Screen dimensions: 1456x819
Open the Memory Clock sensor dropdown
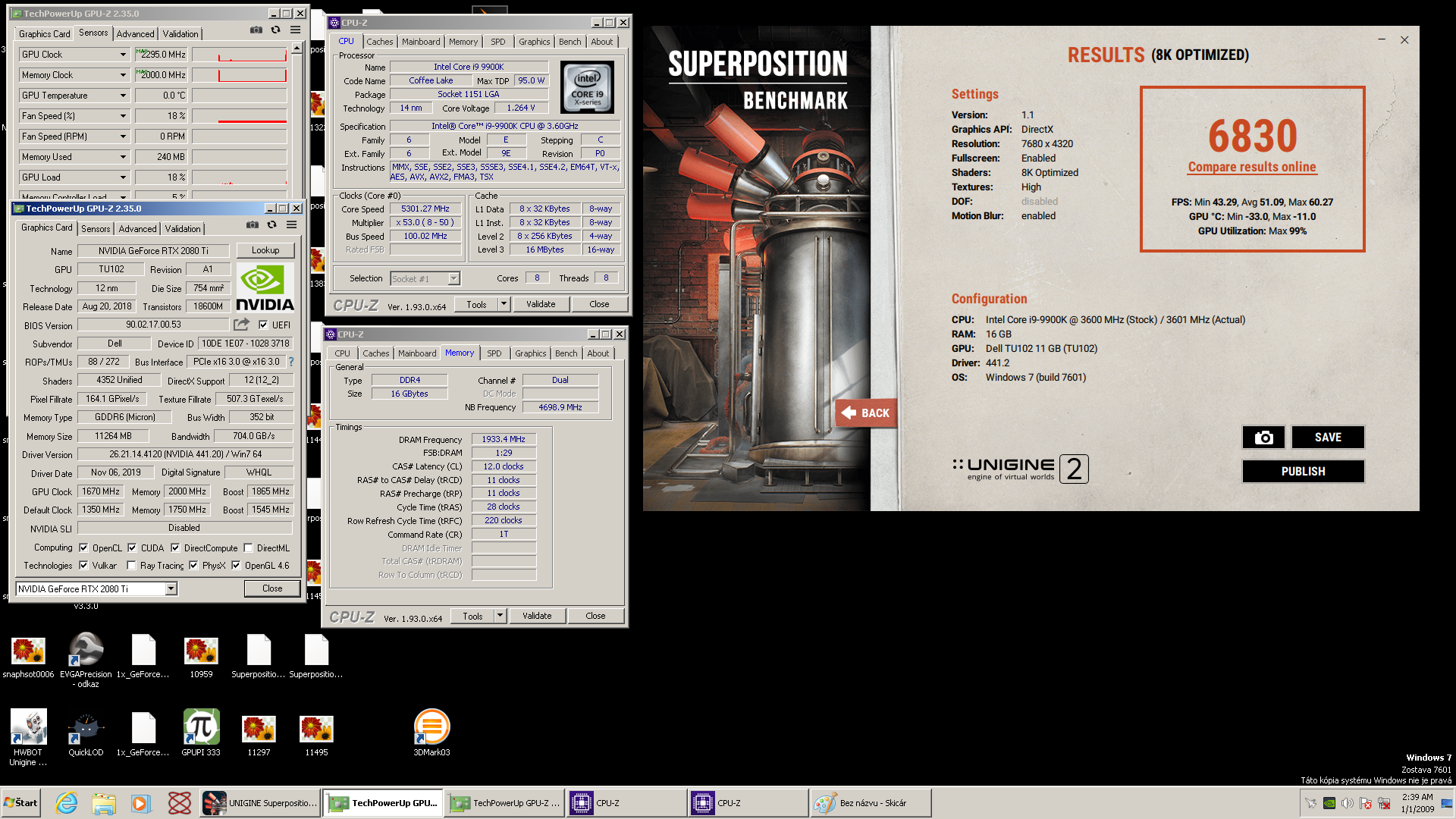[x=123, y=75]
